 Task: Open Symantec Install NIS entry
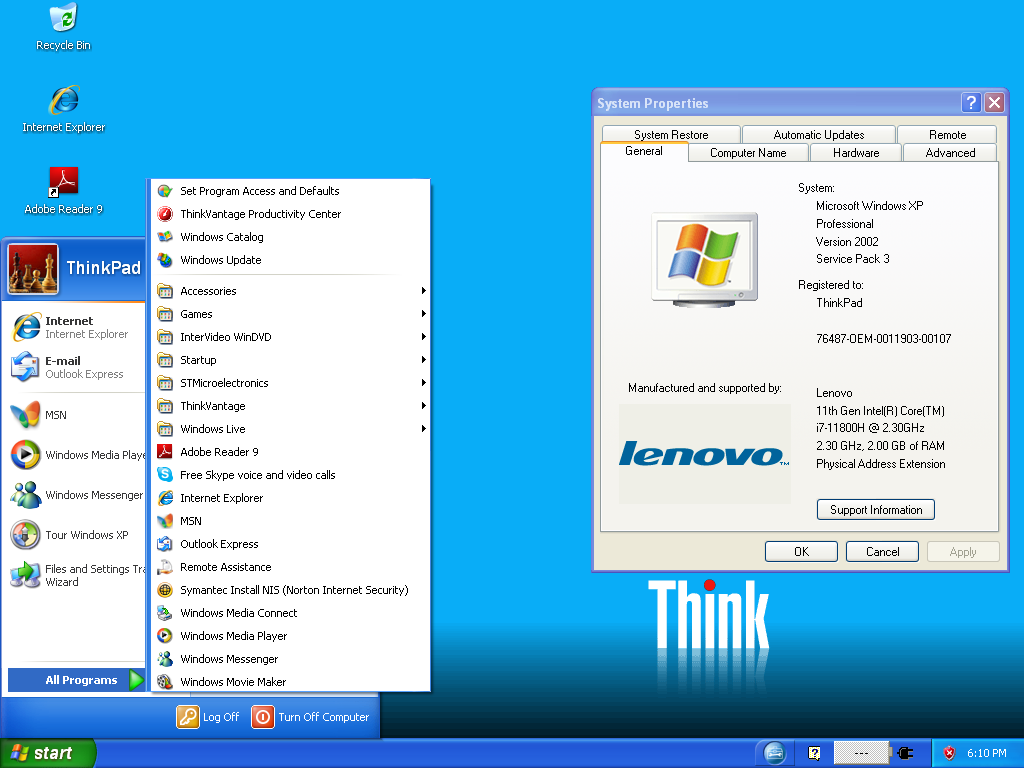point(293,590)
